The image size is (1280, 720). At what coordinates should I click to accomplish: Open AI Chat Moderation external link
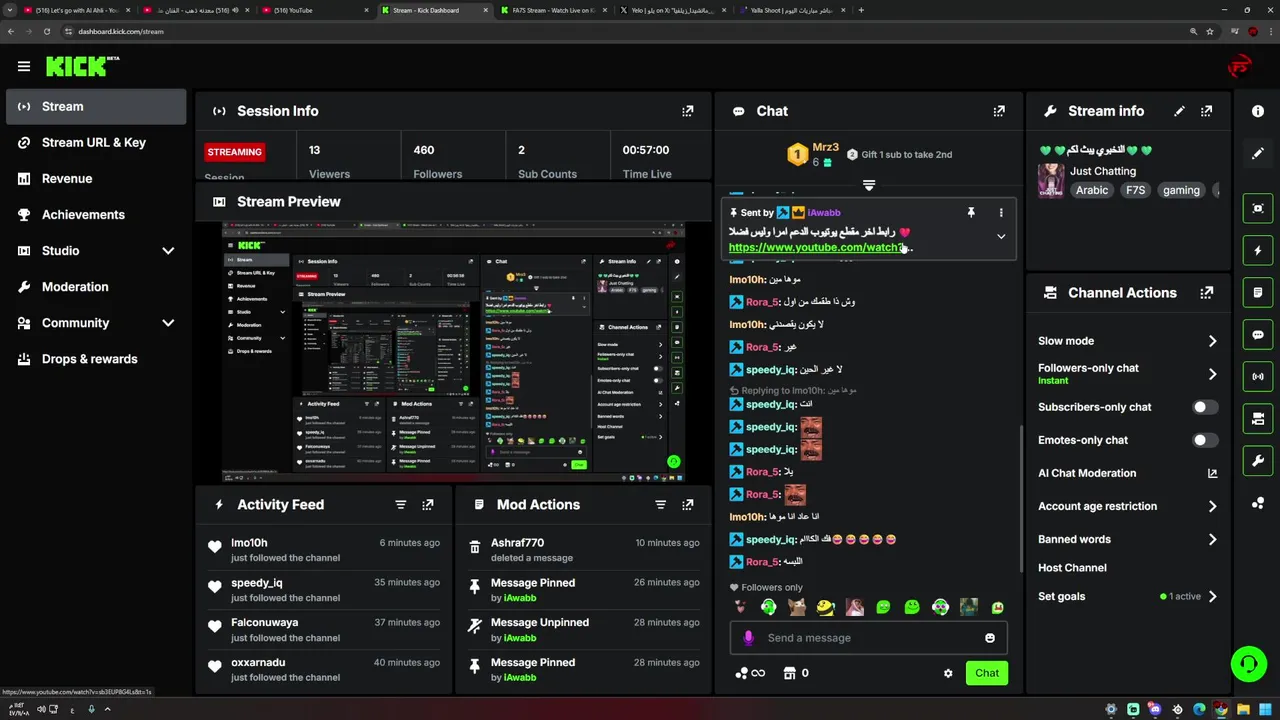(x=1212, y=473)
